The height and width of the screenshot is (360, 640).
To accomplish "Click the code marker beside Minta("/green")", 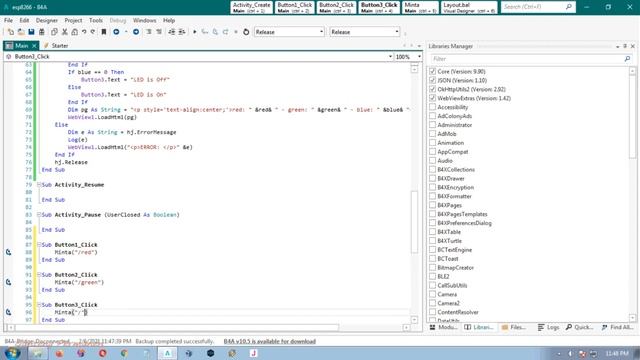I will pyautogui.click(x=9, y=282).
